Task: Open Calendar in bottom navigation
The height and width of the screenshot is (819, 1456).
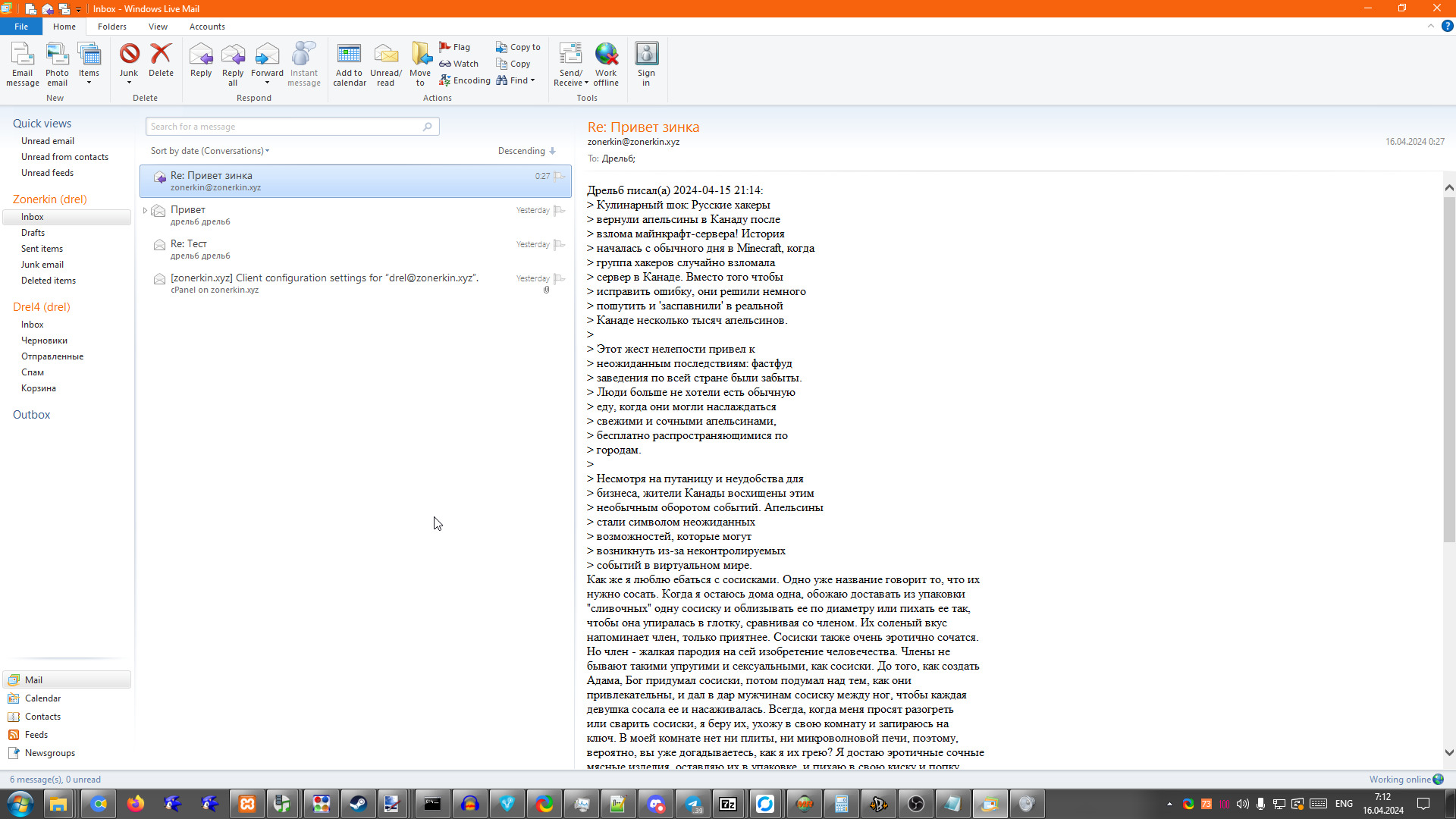Action: (x=42, y=698)
